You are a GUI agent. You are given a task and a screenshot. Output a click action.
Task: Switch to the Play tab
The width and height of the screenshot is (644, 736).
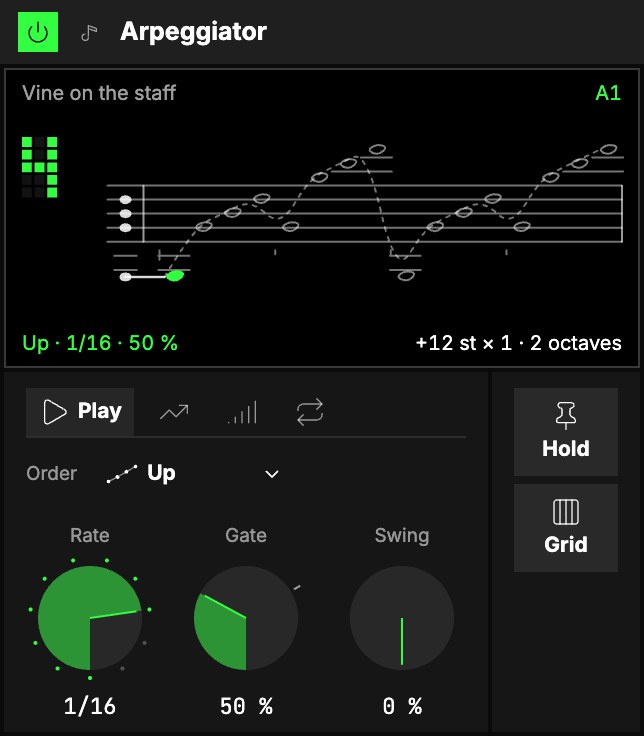(x=80, y=412)
